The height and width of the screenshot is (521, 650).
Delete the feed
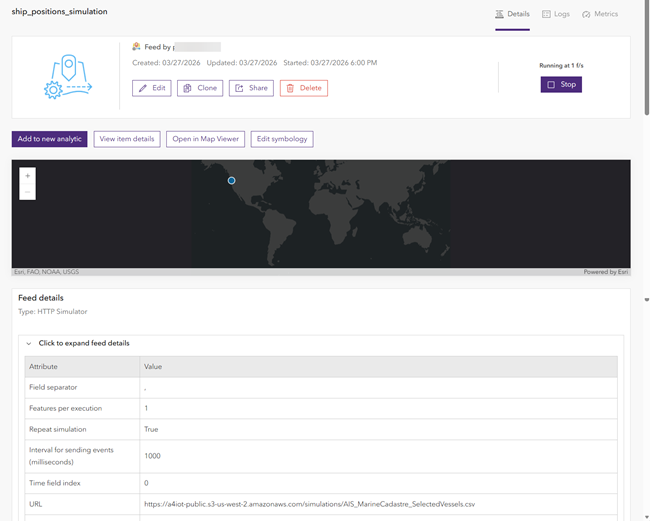304,88
